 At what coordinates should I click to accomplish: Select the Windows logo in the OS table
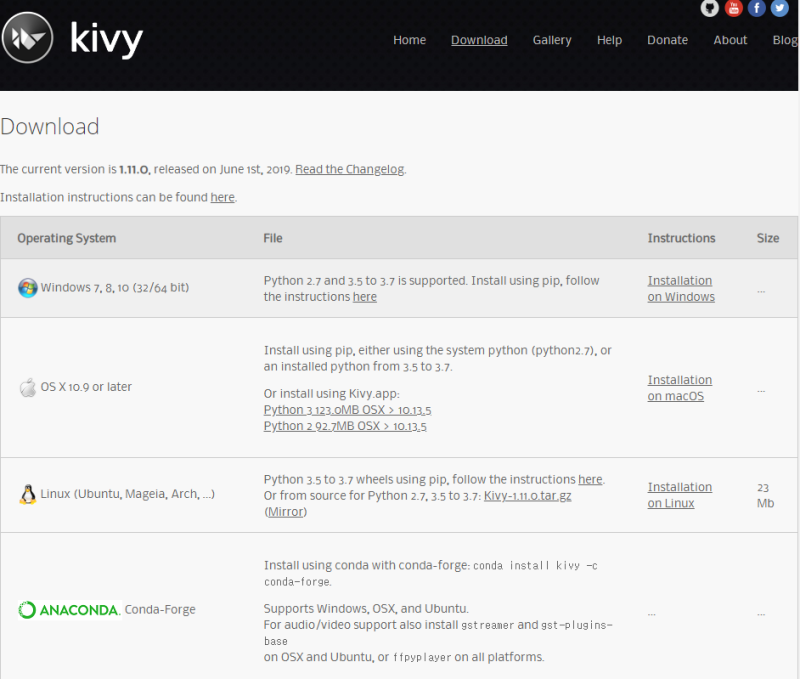click(28, 287)
